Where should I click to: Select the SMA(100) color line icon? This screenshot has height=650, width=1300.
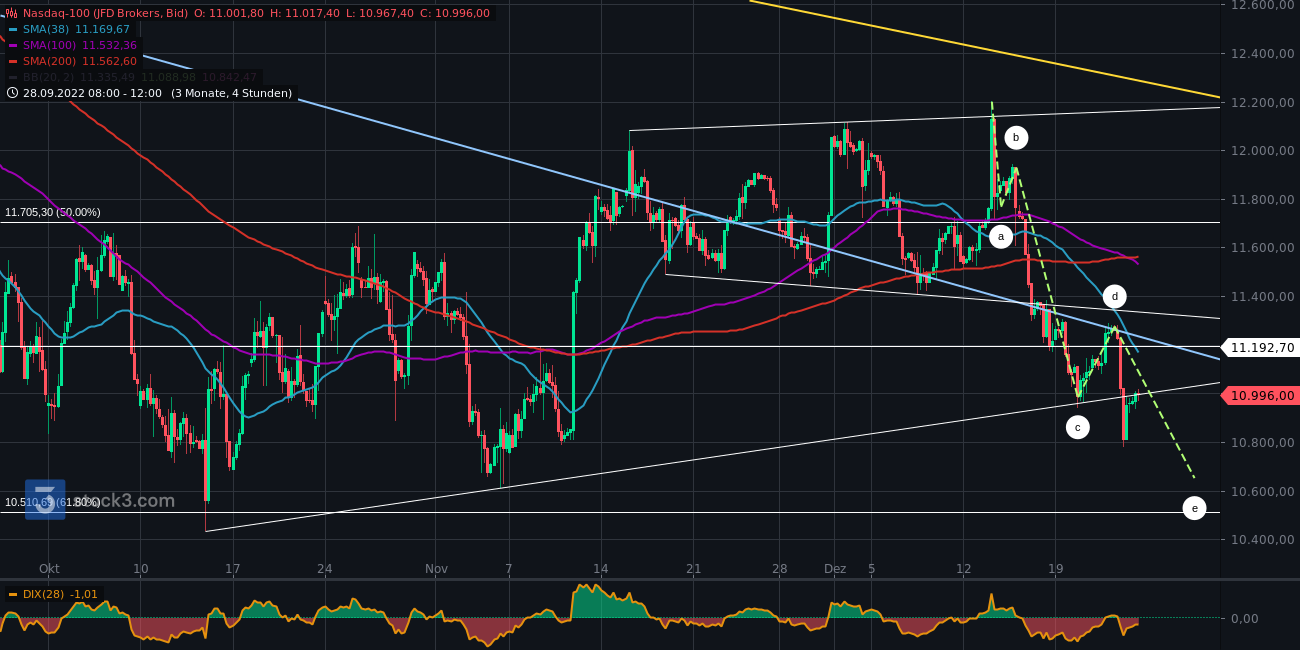pyautogui.click(x=12, y=45)
